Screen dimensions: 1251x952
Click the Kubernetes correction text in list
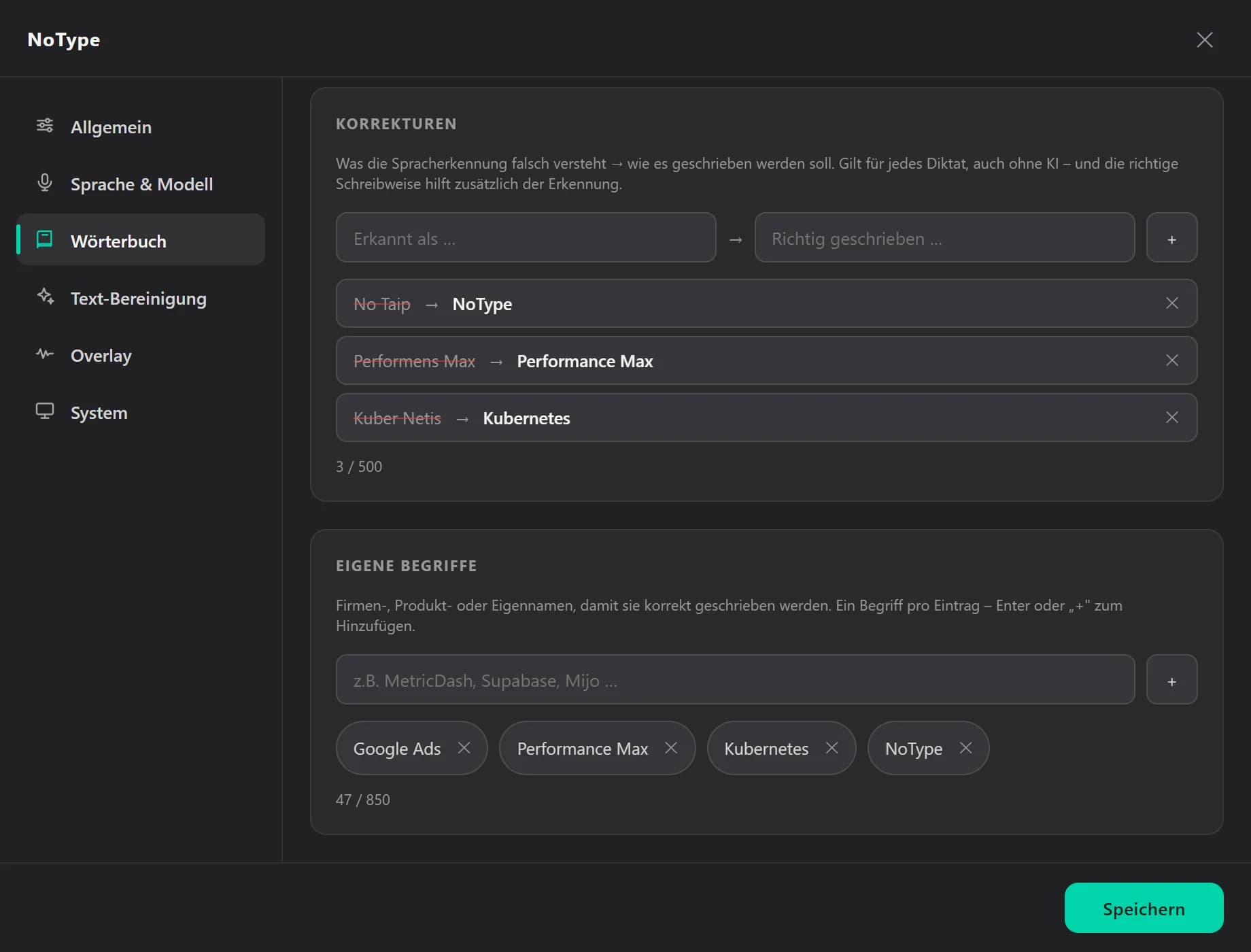pos(526,418)
